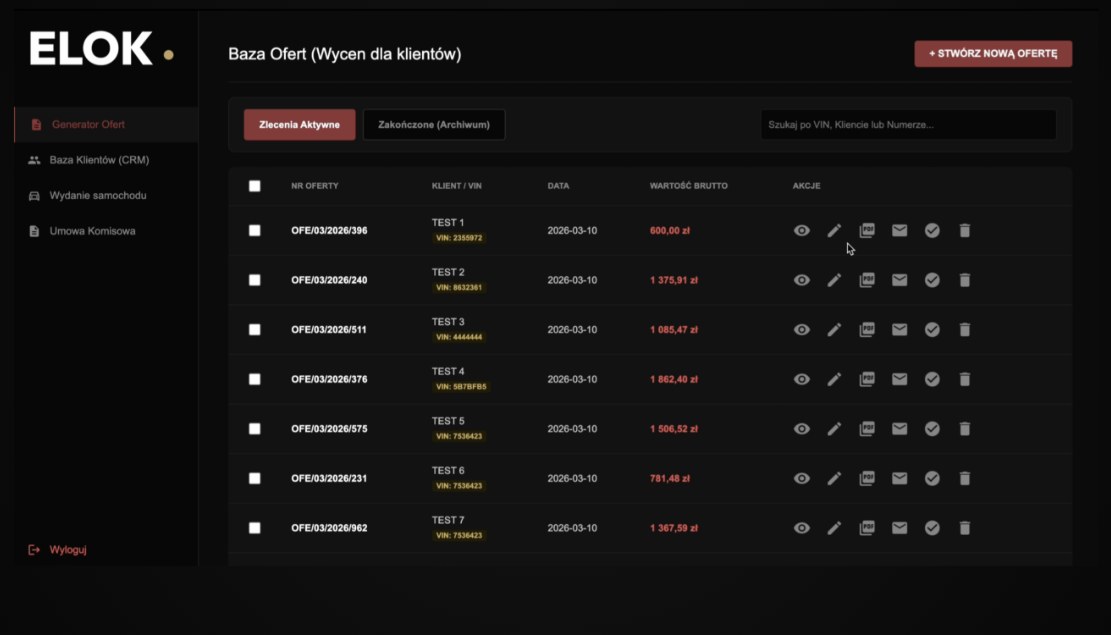Screen dimensions: 1111x635
Task: Click checkmark icon for TEST 1 offer
Action: [x=932, y=230]
